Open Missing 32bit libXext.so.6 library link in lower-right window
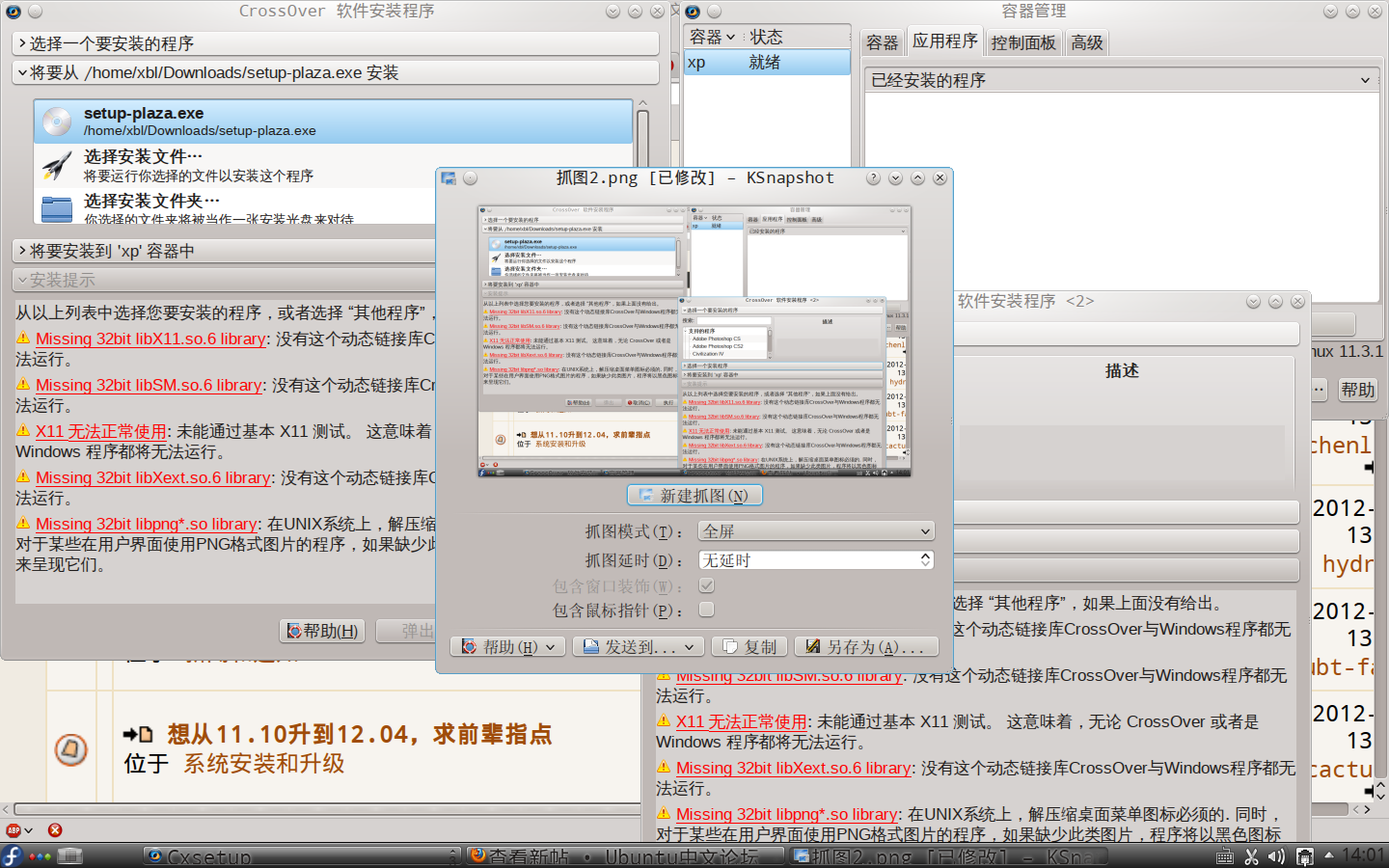Screen dimensions: 1389x868 coord(794,769)
